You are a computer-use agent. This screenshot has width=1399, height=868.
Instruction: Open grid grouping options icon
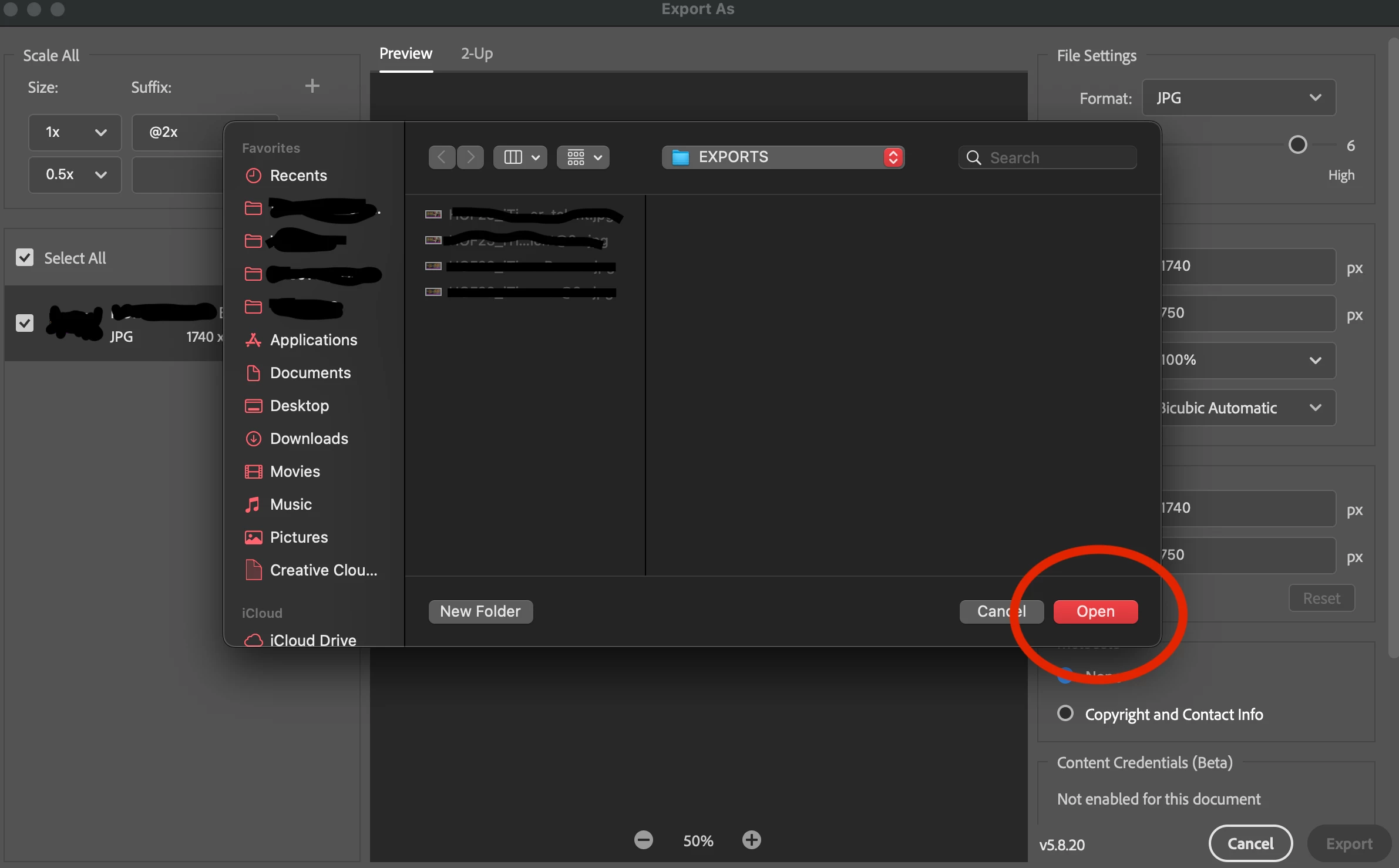point(583,157)
